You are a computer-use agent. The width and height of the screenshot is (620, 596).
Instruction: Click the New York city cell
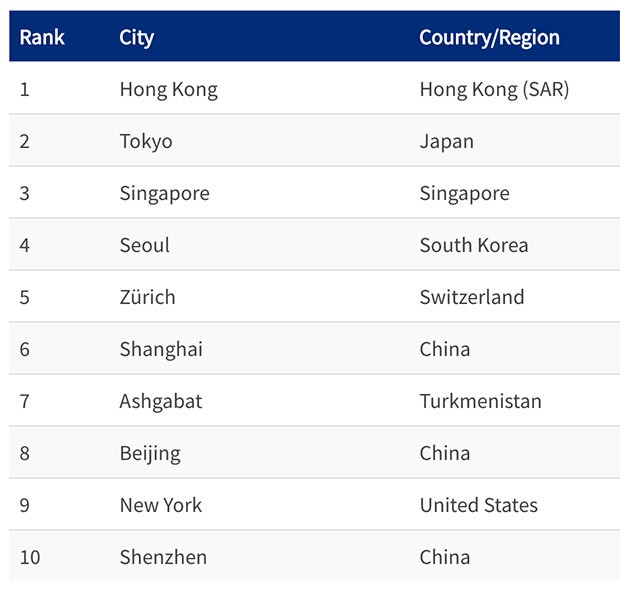pyautogui.click(x=161, y=506)
